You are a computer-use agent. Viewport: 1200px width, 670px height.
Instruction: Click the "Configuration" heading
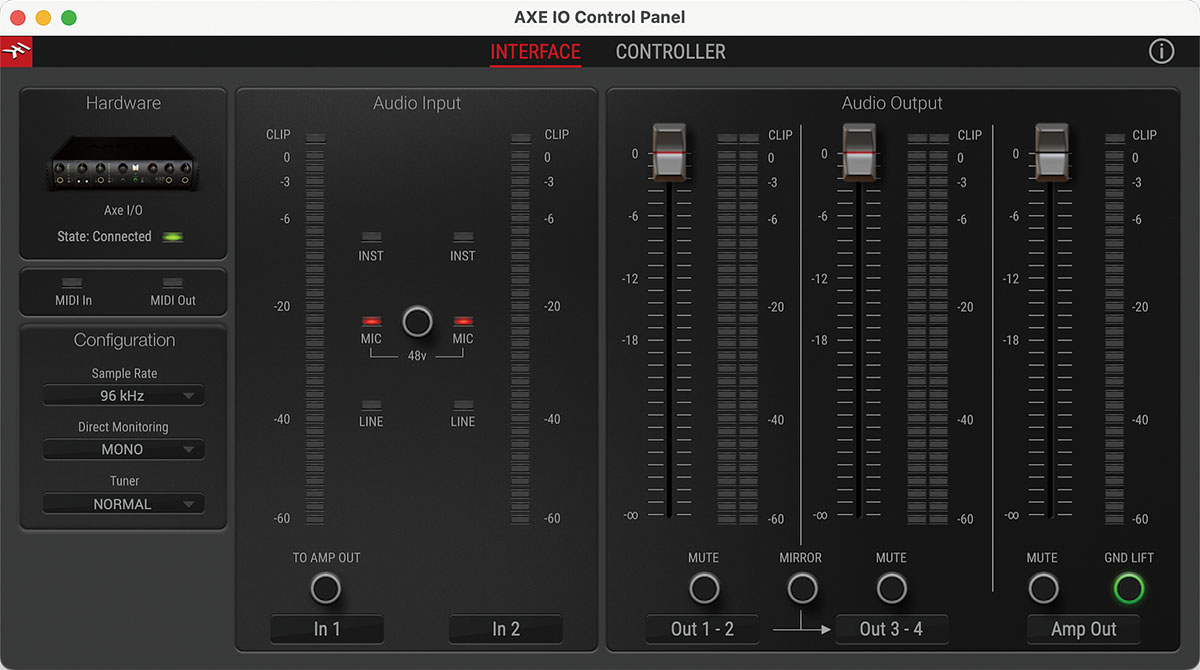(x=124, y=340)
